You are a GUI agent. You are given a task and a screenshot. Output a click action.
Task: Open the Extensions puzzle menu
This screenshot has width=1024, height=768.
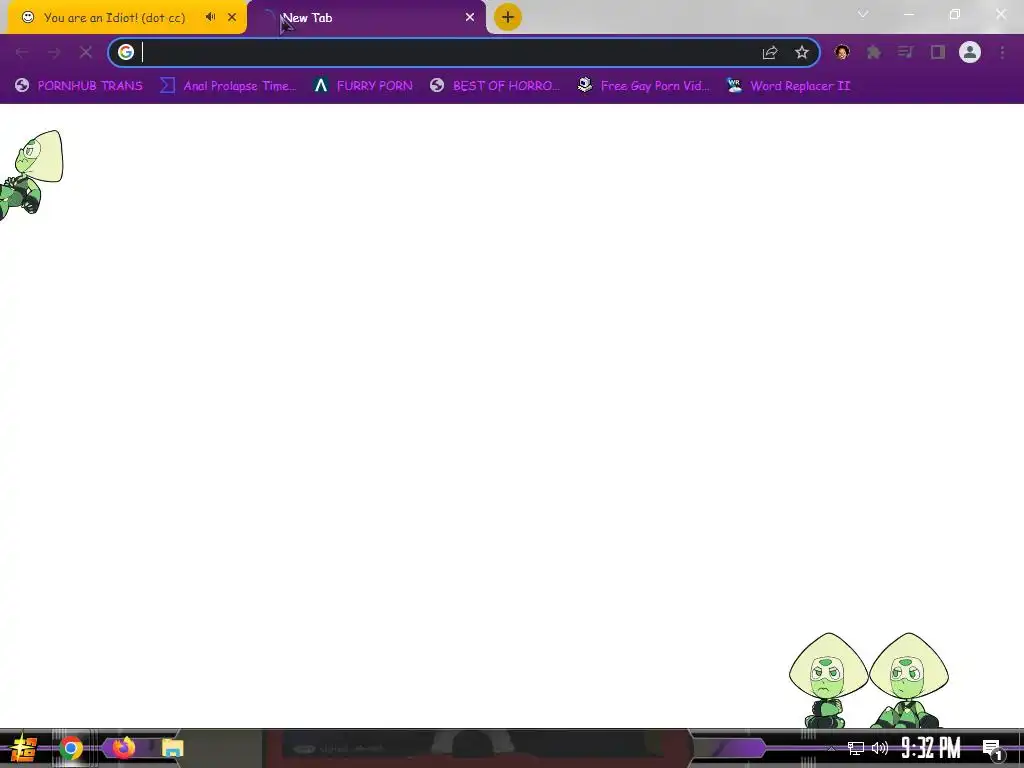point(874,52)
